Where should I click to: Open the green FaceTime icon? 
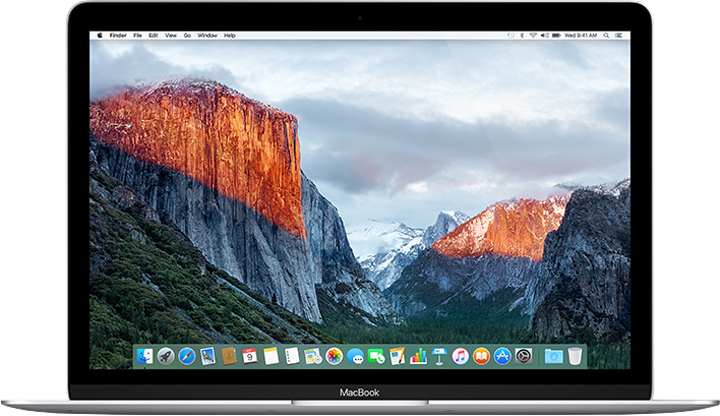point(377,356)
